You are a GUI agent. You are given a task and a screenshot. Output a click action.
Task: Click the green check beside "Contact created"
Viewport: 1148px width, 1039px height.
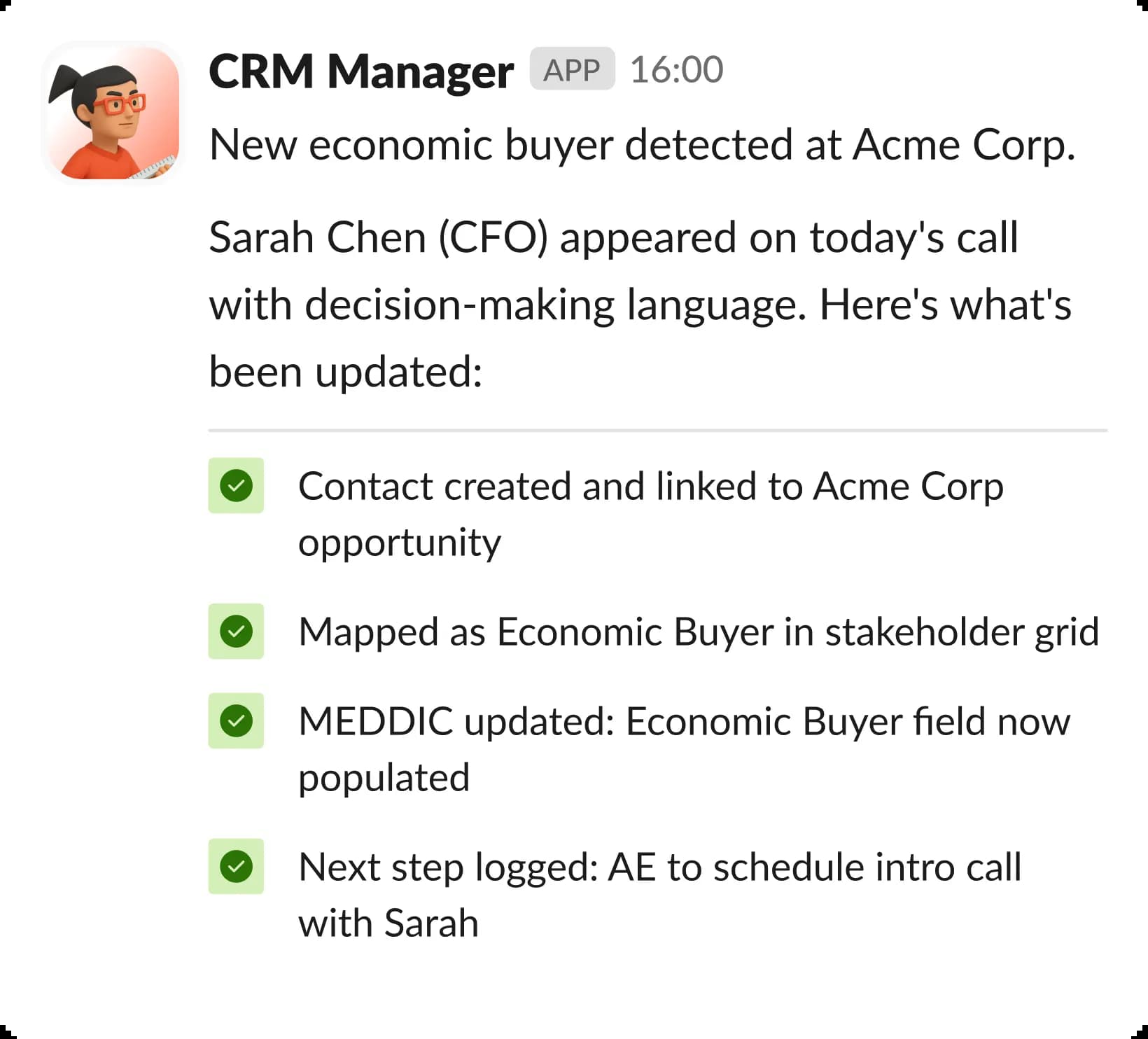[236, 486]
